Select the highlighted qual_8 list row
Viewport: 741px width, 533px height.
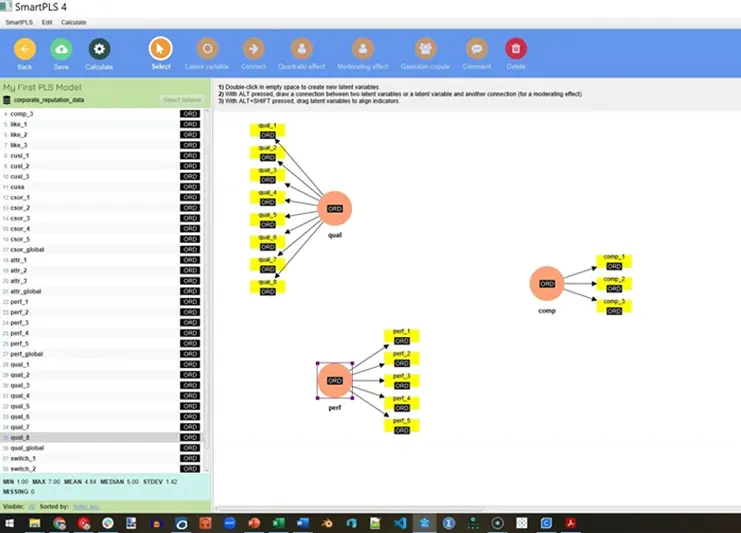101,438
